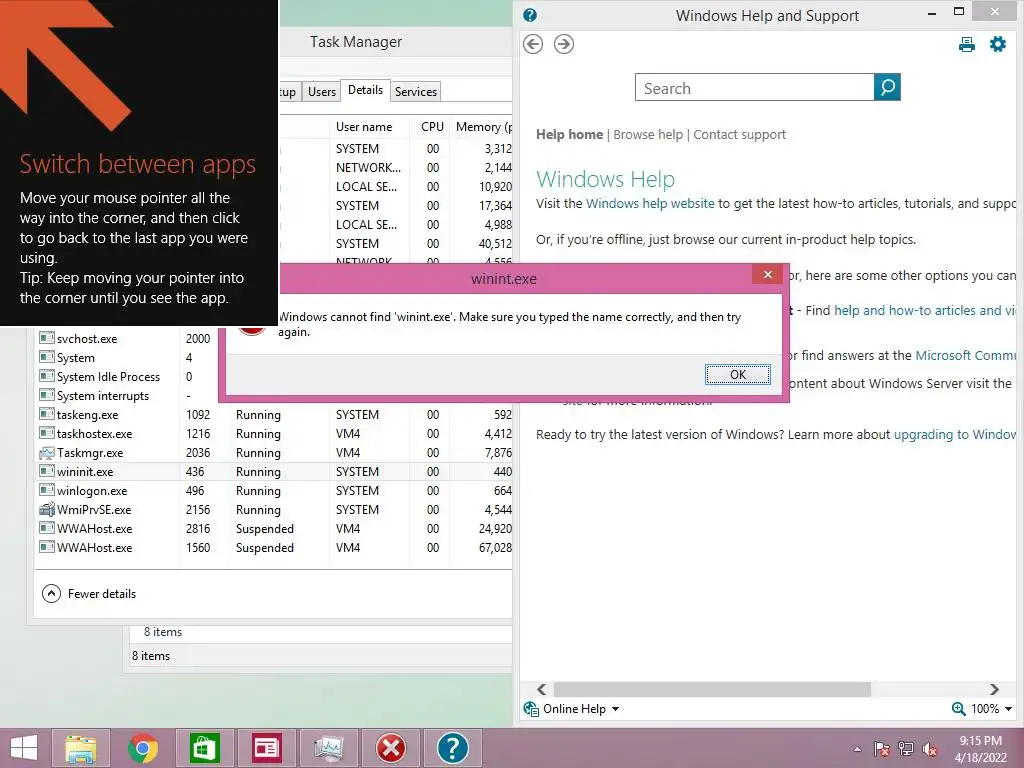Open the 100% zoom dropdown arrow
The width and height of the screenshot is (1024, 768).
(x=1008, y=709)
